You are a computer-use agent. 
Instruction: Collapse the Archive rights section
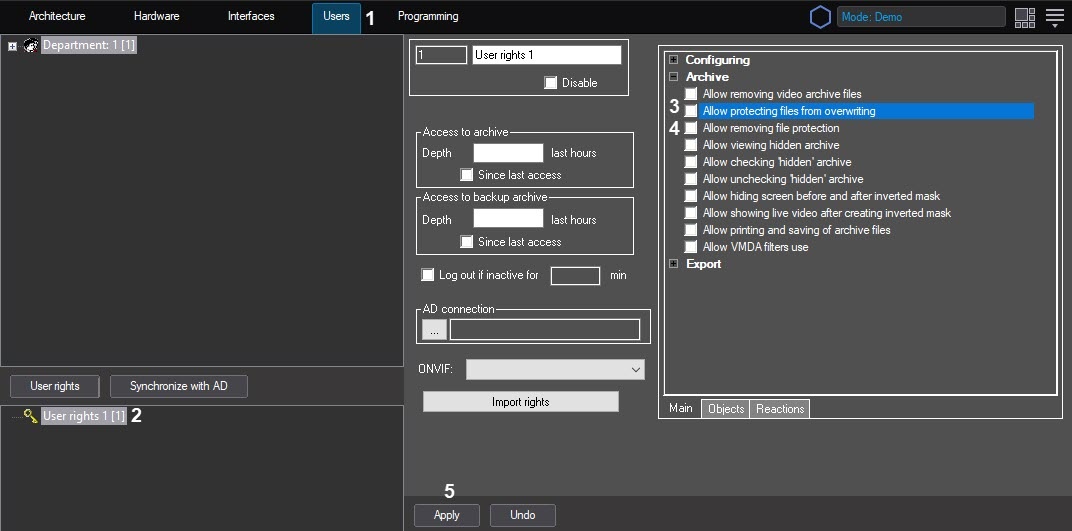[673, 77]
